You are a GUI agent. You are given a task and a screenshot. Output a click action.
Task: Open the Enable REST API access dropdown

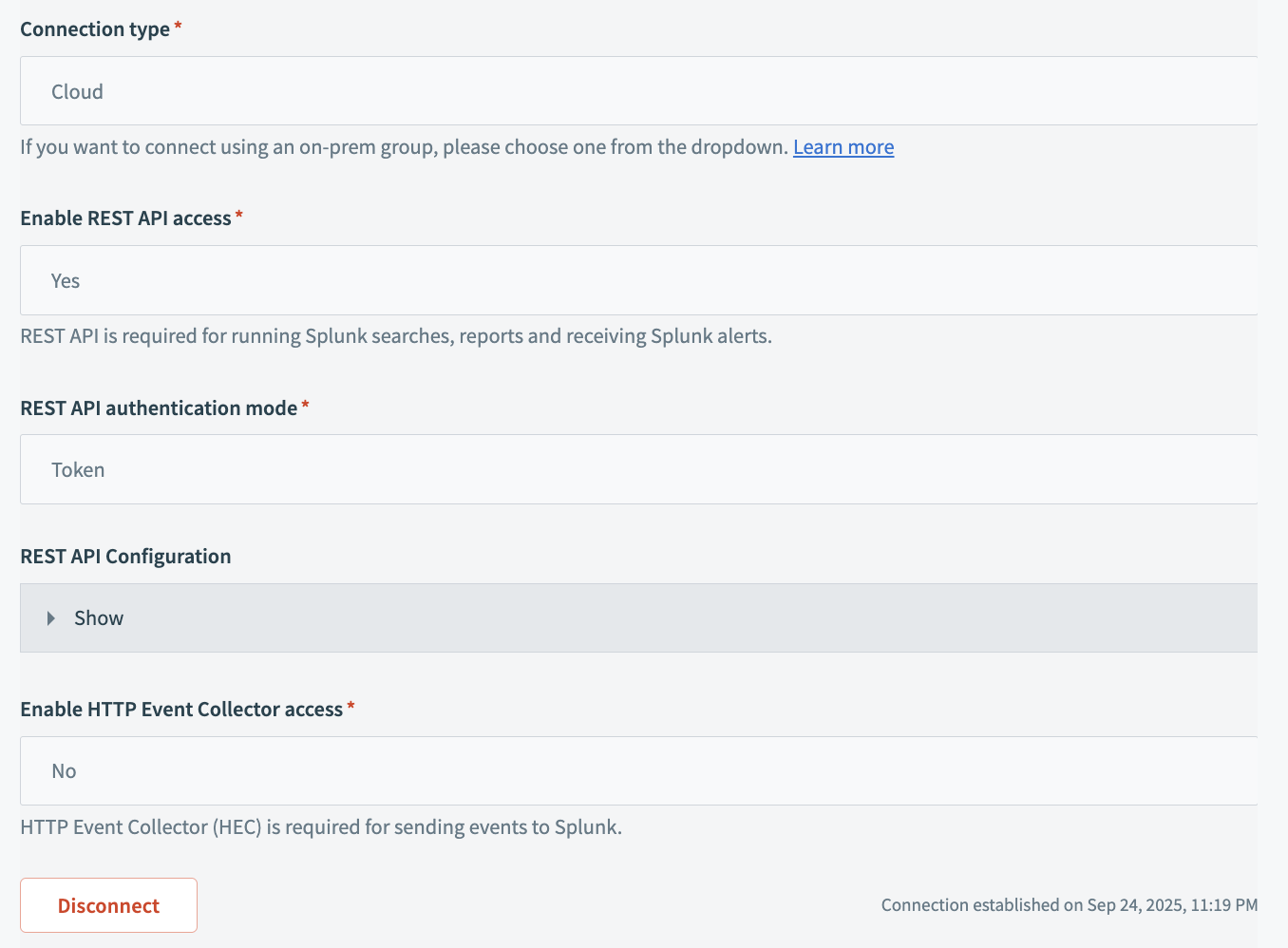pyautogui.click(x=638, y=280)
